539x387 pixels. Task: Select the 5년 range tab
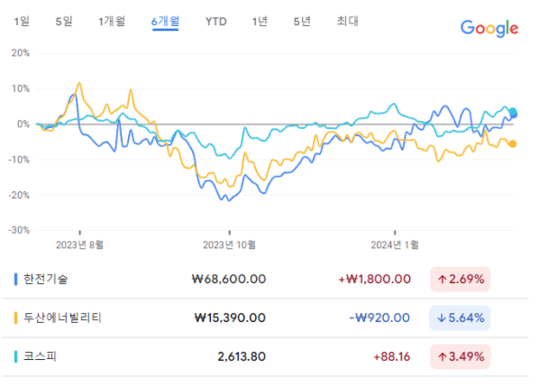tap(302, 21)
